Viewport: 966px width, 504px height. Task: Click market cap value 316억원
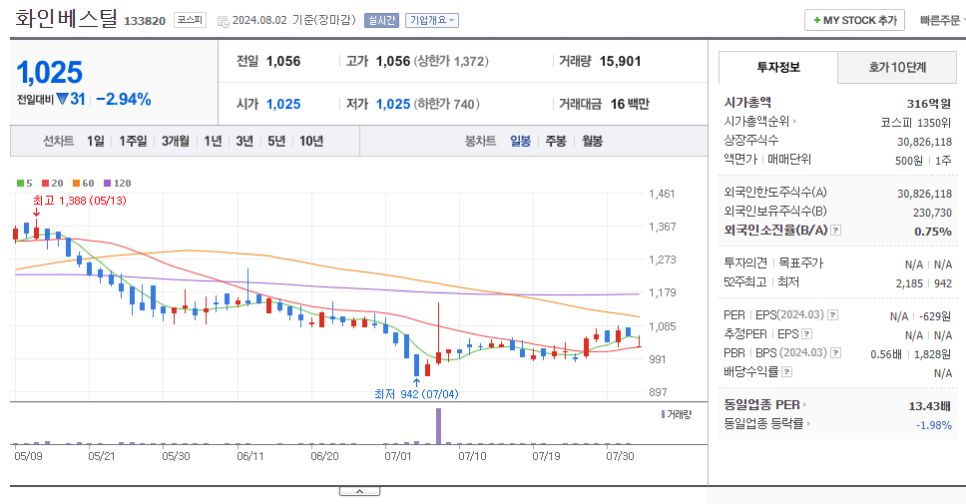pos(928,104)
